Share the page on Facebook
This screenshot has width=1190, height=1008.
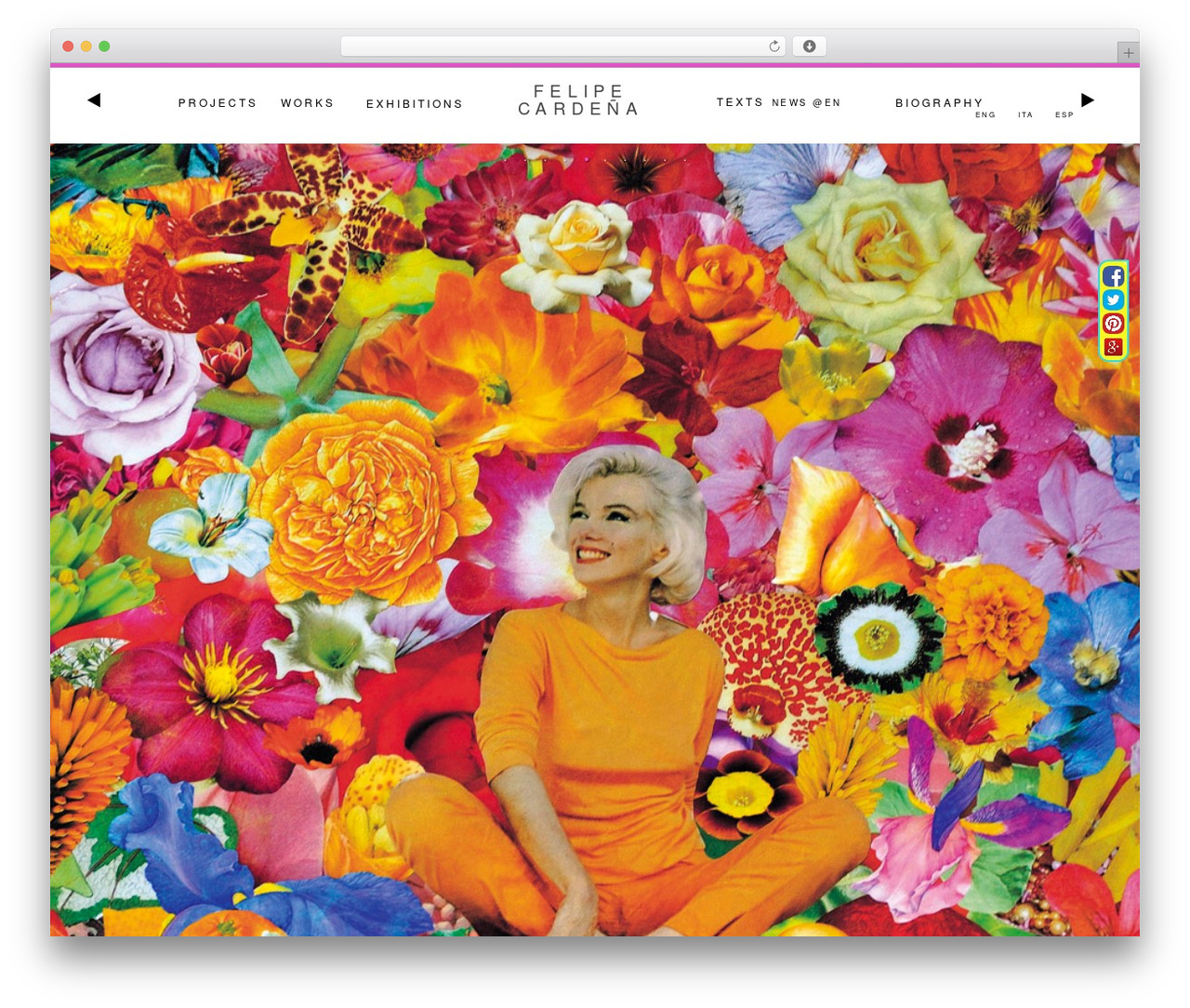pyautogui.click(x=1113, y=276)
